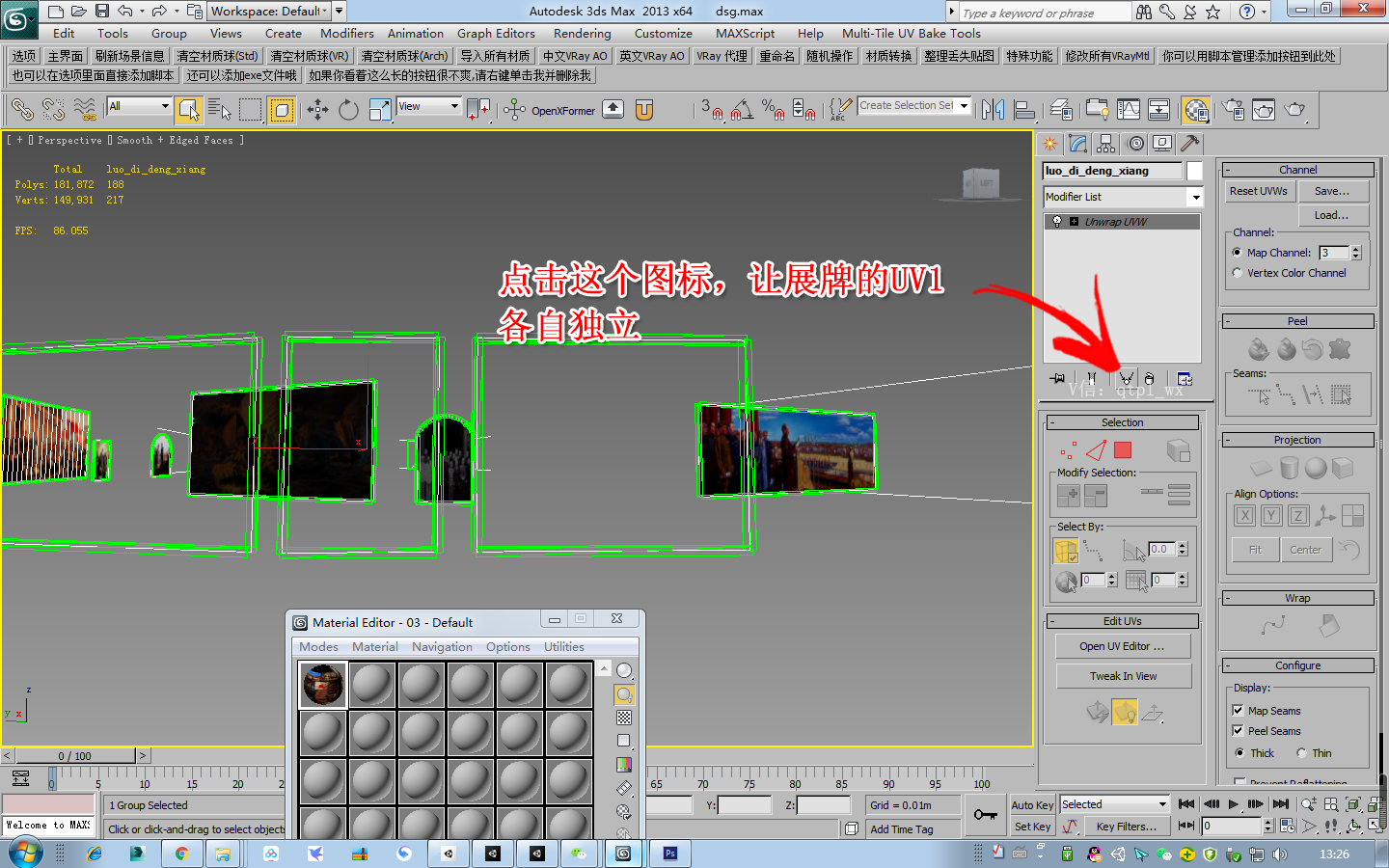Toggle visibility bulb on Unwrap UVW modifier
This screenshot has width=1389, height=868.
[x=1057, y=221]
